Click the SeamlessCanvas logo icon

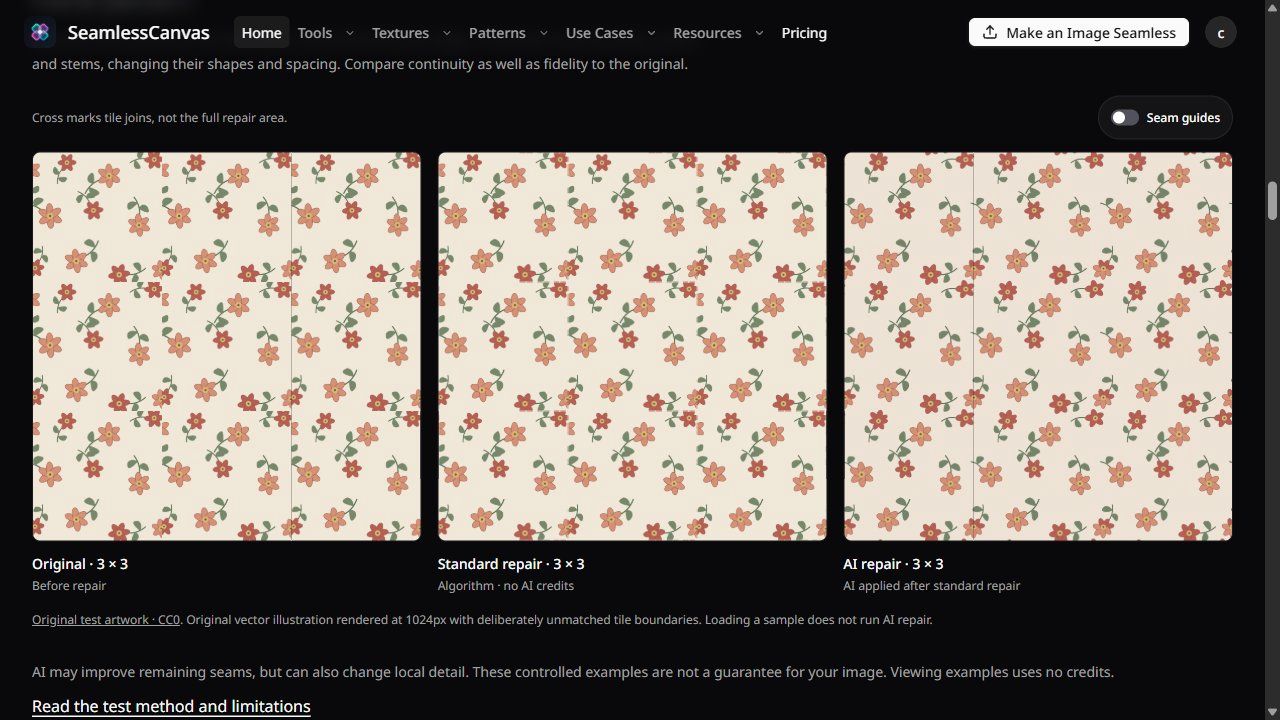[x=40, y=32]
